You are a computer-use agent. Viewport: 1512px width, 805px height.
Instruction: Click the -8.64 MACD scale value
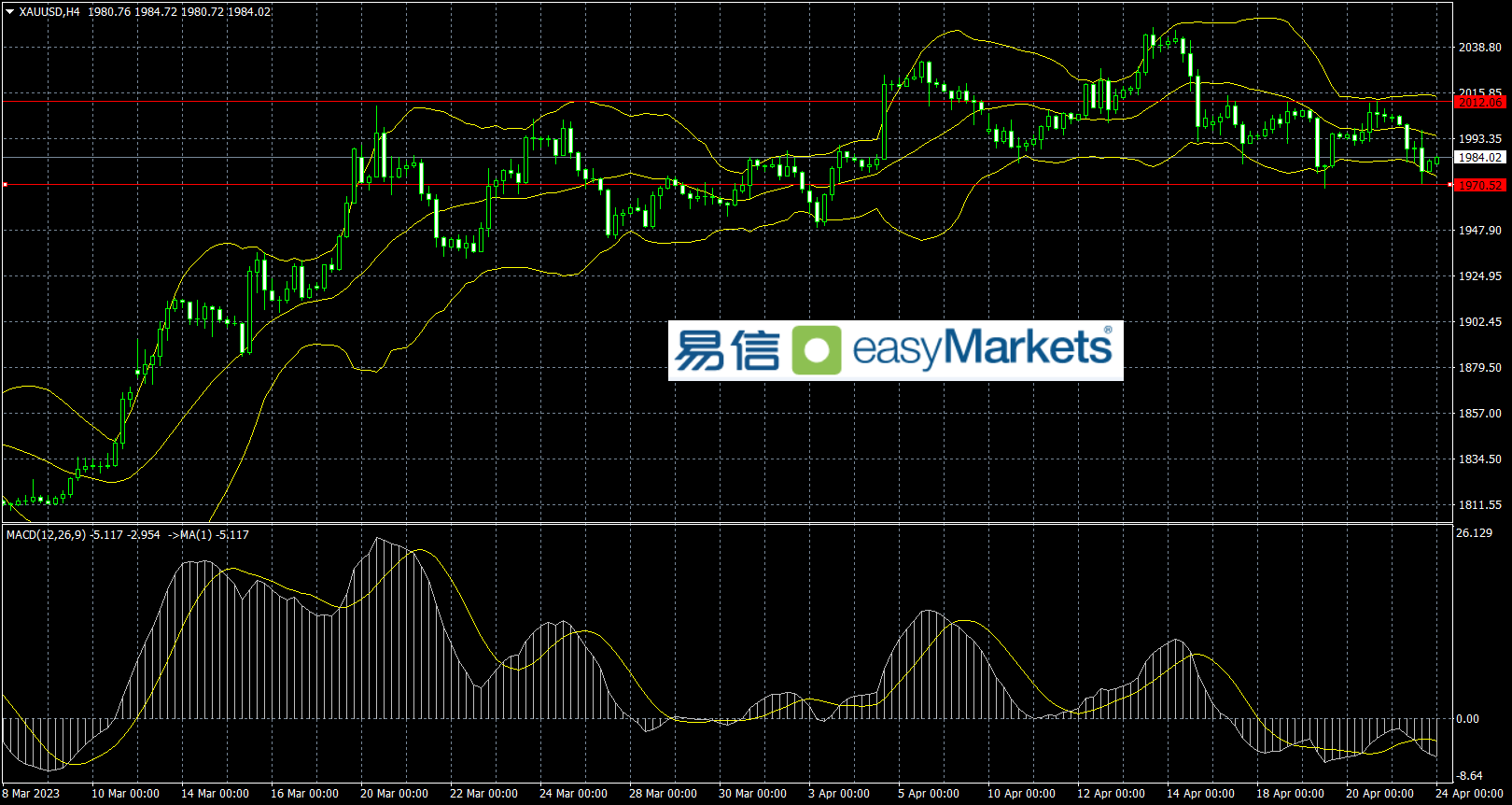pyautogui.click(x=1470, y=776)
